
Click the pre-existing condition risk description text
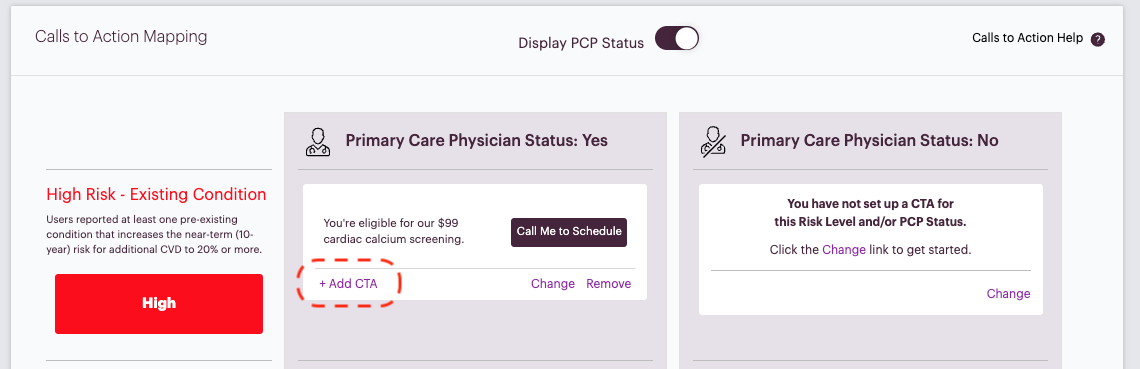155,234
